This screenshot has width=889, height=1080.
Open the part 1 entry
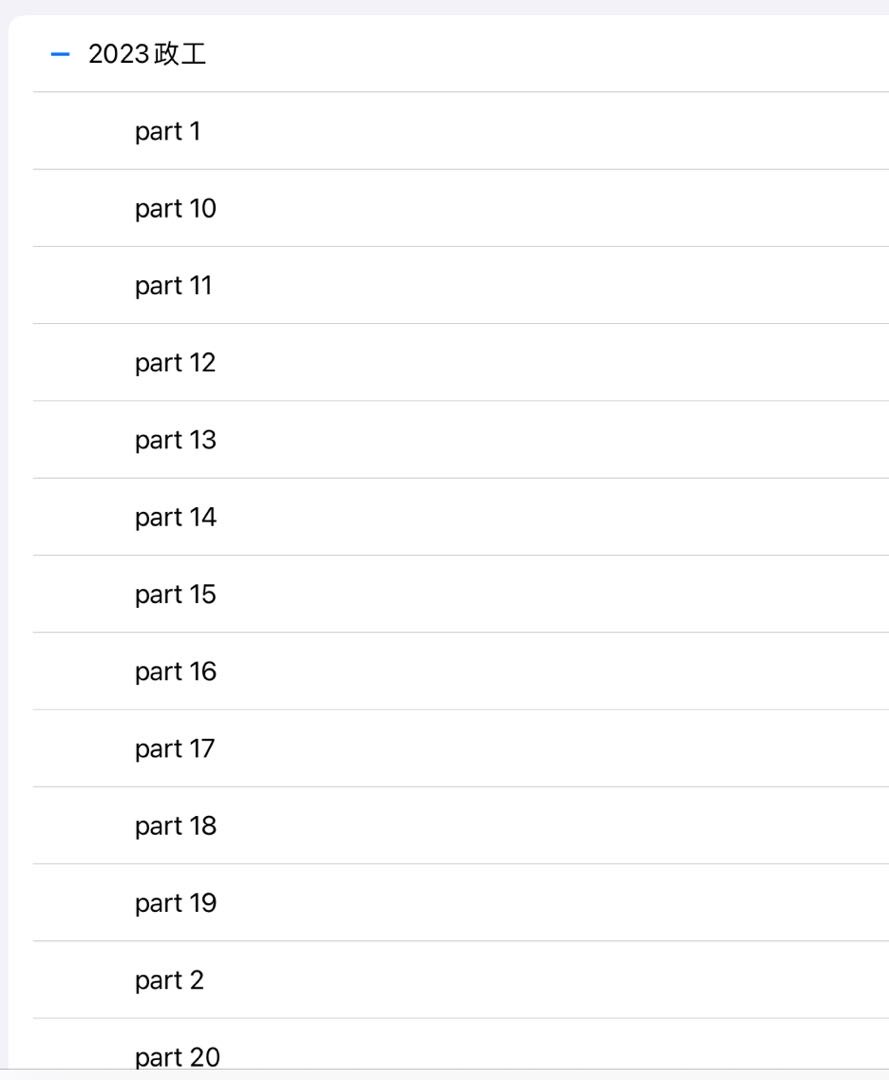tap(461, 131)
